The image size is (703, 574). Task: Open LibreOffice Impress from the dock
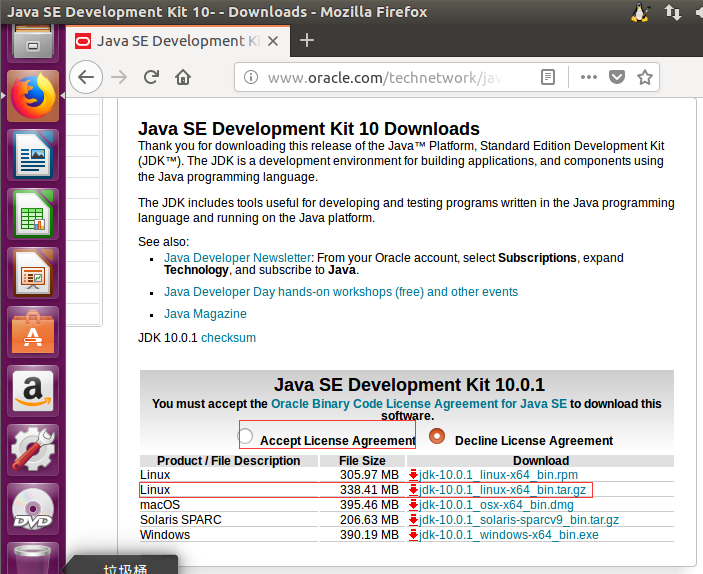pos(33,273)
